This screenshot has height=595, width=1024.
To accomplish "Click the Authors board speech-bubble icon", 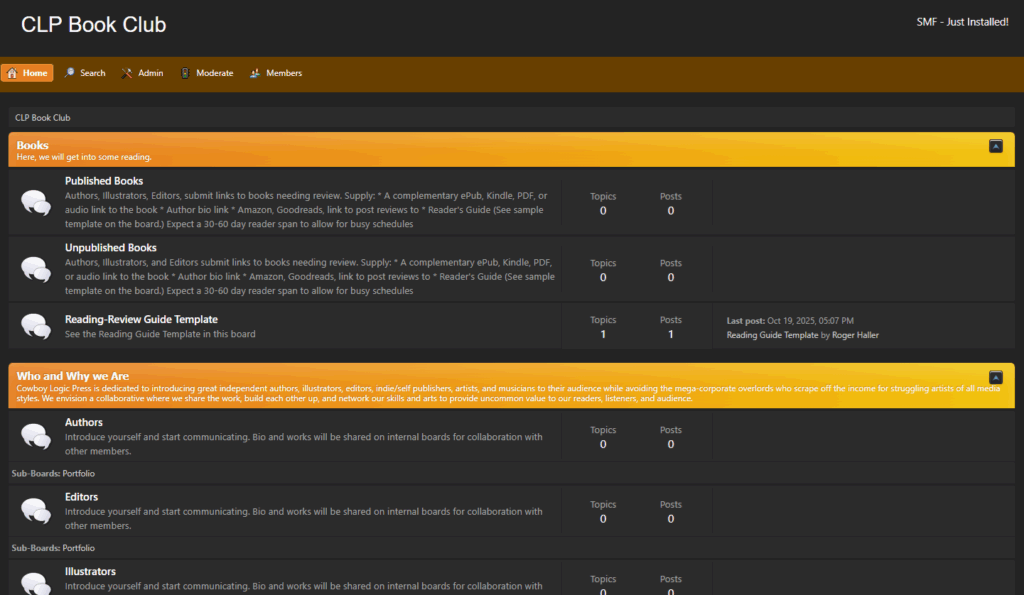I will [36, 436].
